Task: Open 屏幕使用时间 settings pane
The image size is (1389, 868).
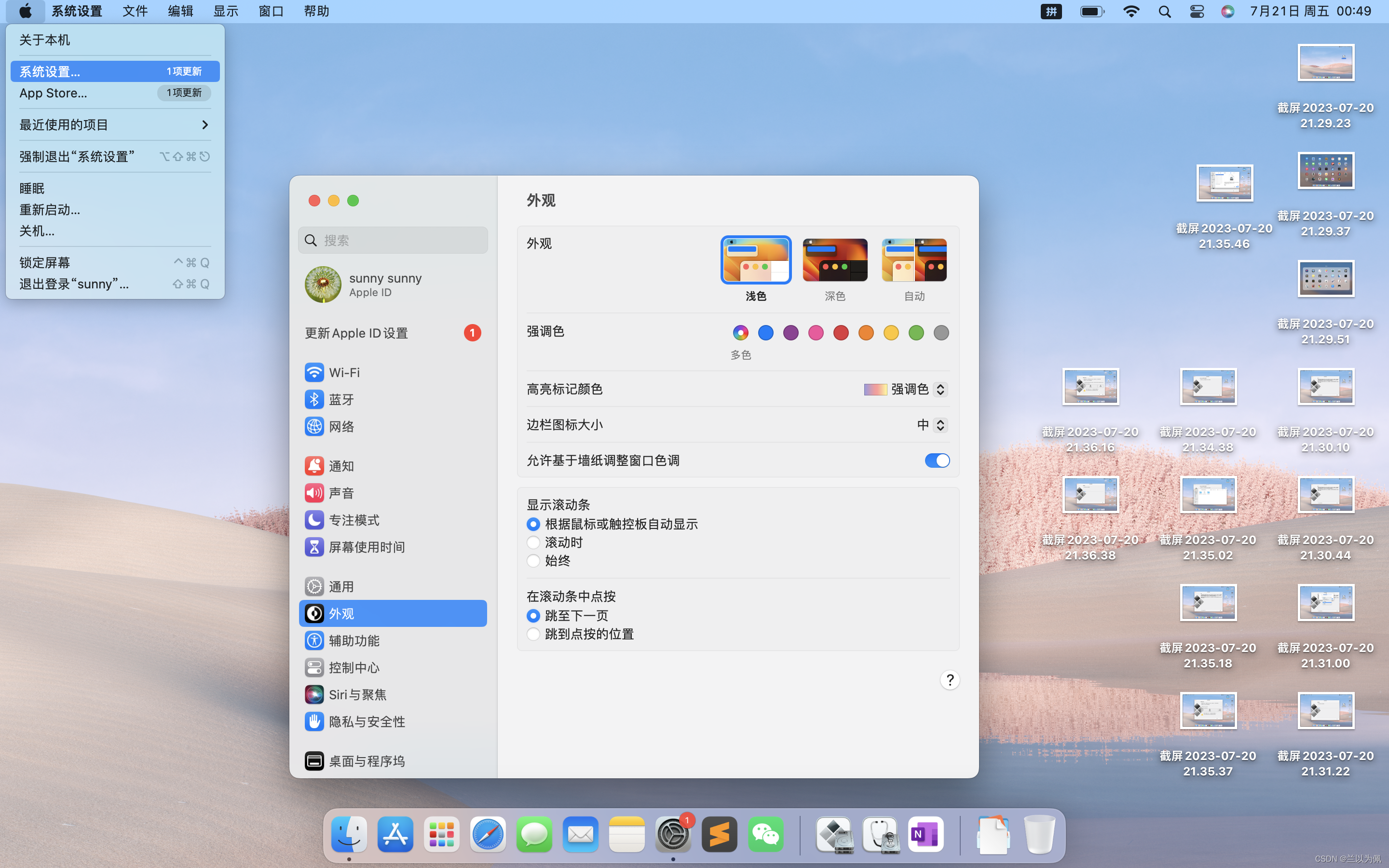Action: tap(366, 547)
